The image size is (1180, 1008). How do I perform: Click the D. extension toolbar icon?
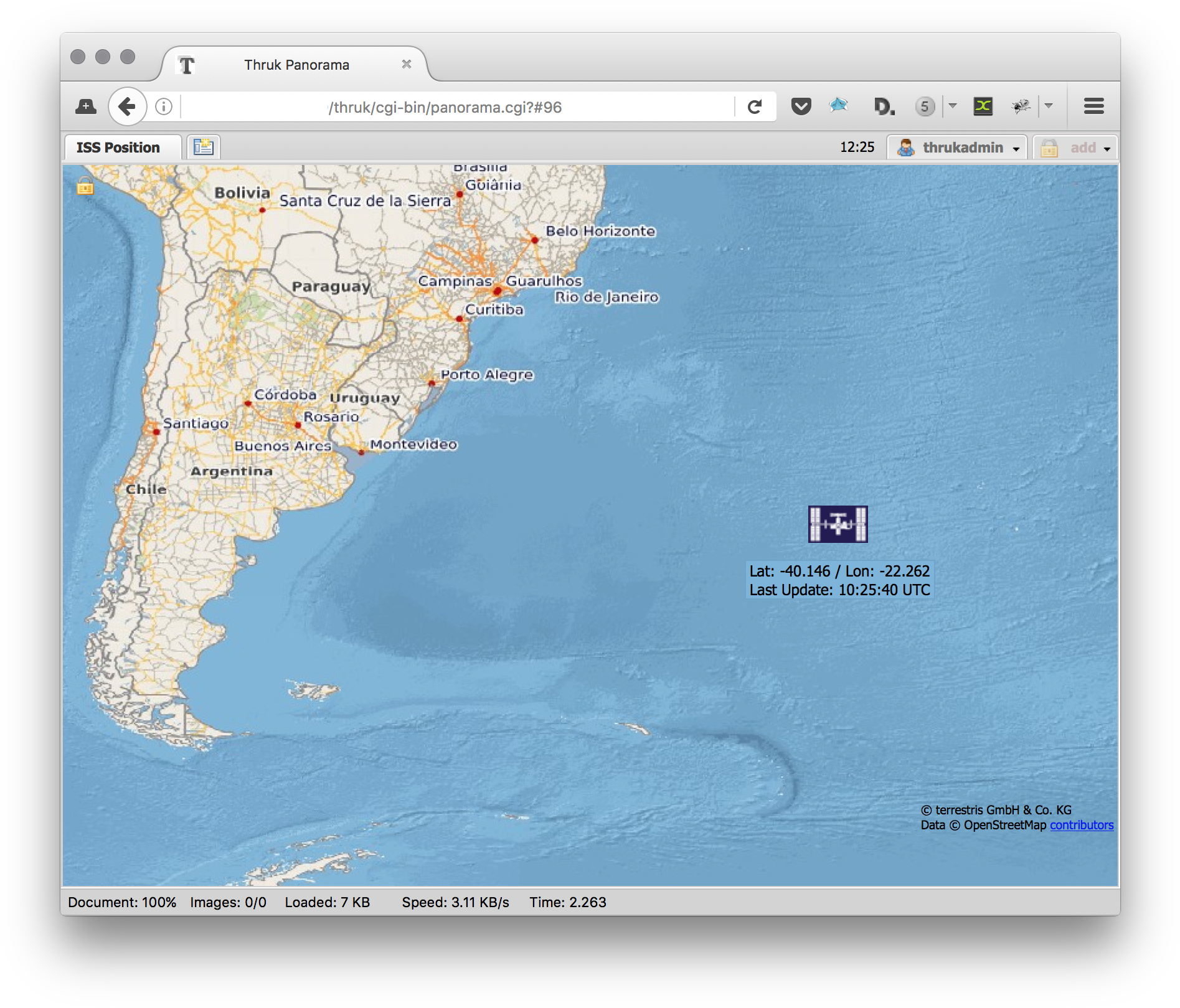(884, 107)
